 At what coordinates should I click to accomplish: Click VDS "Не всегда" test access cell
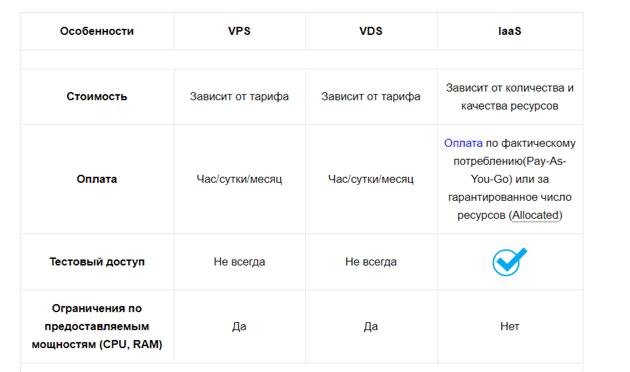(x=371, y=262)
